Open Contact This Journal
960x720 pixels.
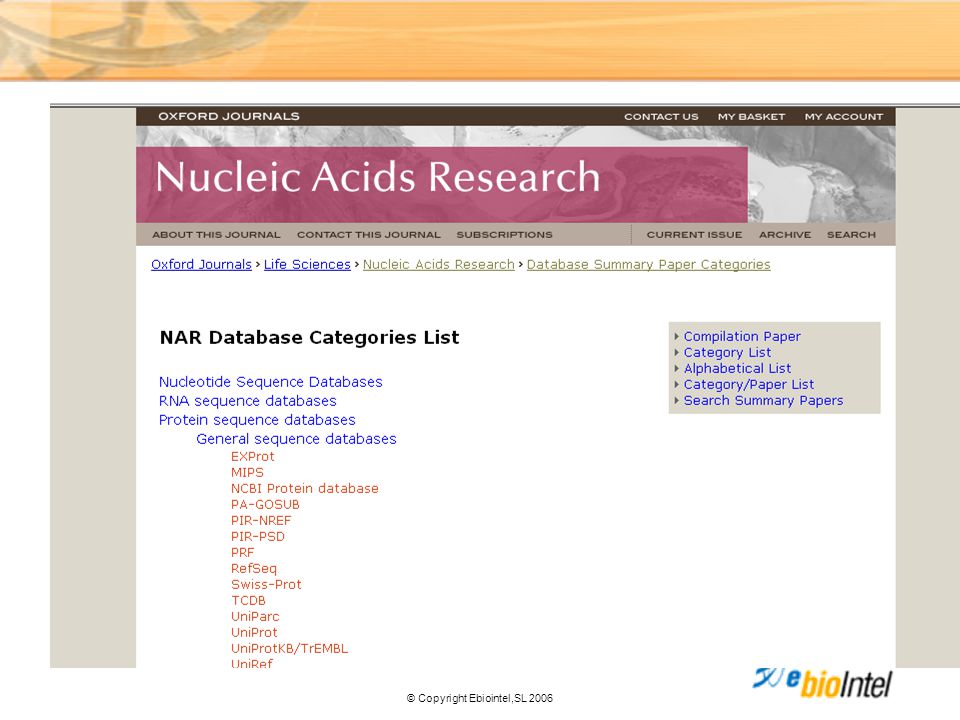[x=369, y=234]
